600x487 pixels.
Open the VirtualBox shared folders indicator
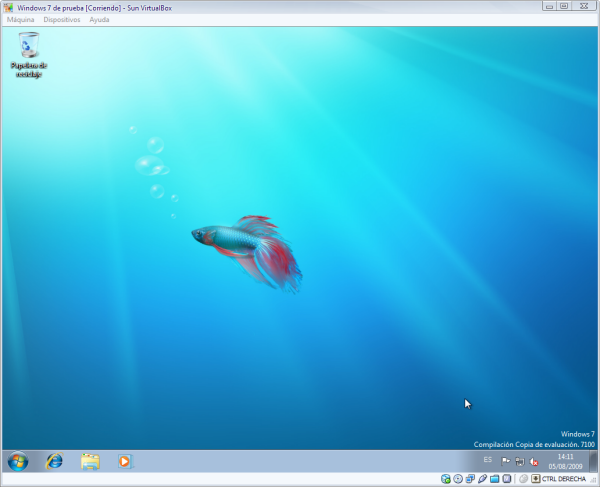(x=494, y=479)
